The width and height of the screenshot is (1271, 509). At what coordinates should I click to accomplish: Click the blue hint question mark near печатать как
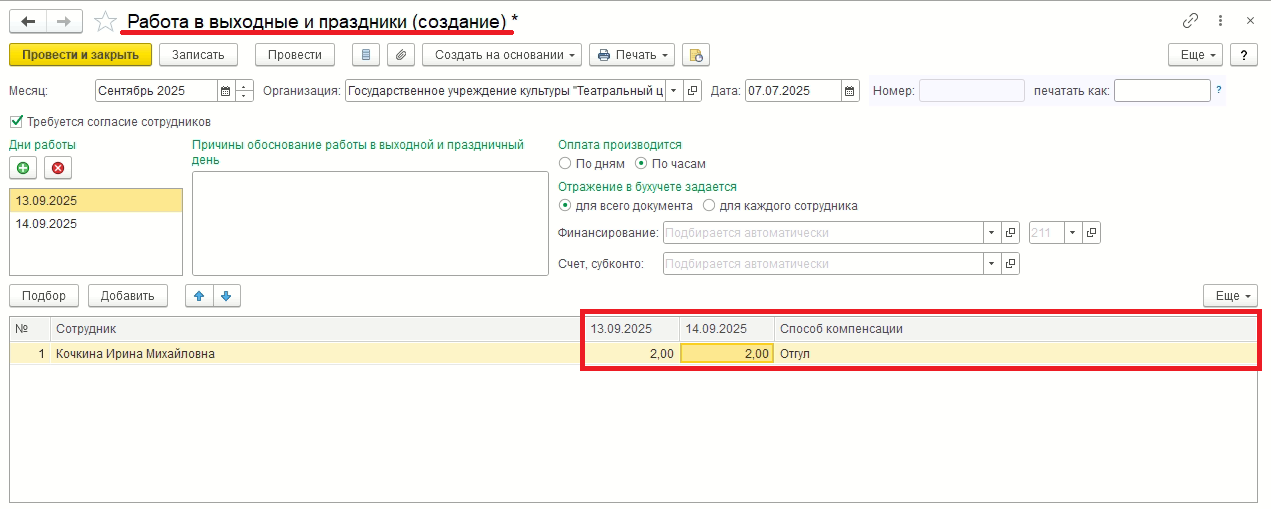(x=1219, y=90)
